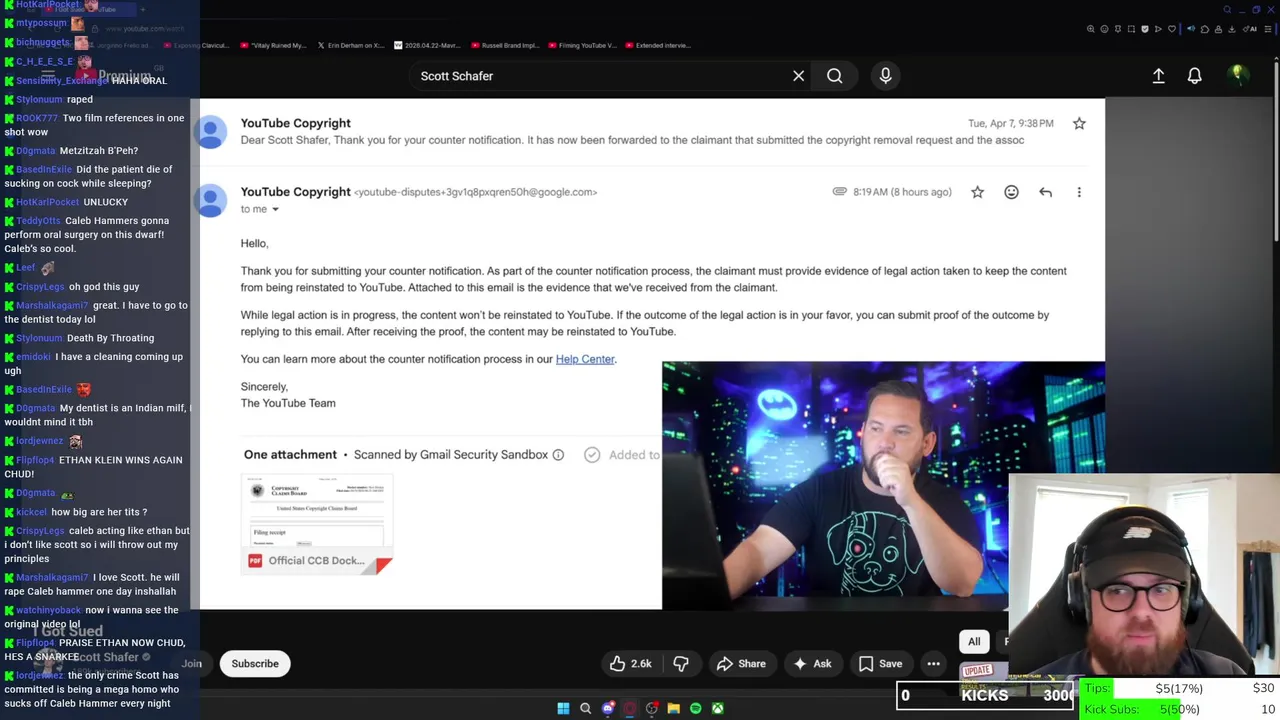Click chat username CrispyLegs on 'oh god' message

[40, 287]
